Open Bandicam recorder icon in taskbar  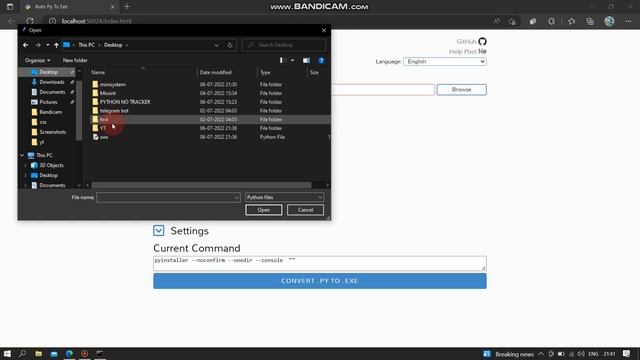pos(84,353)
